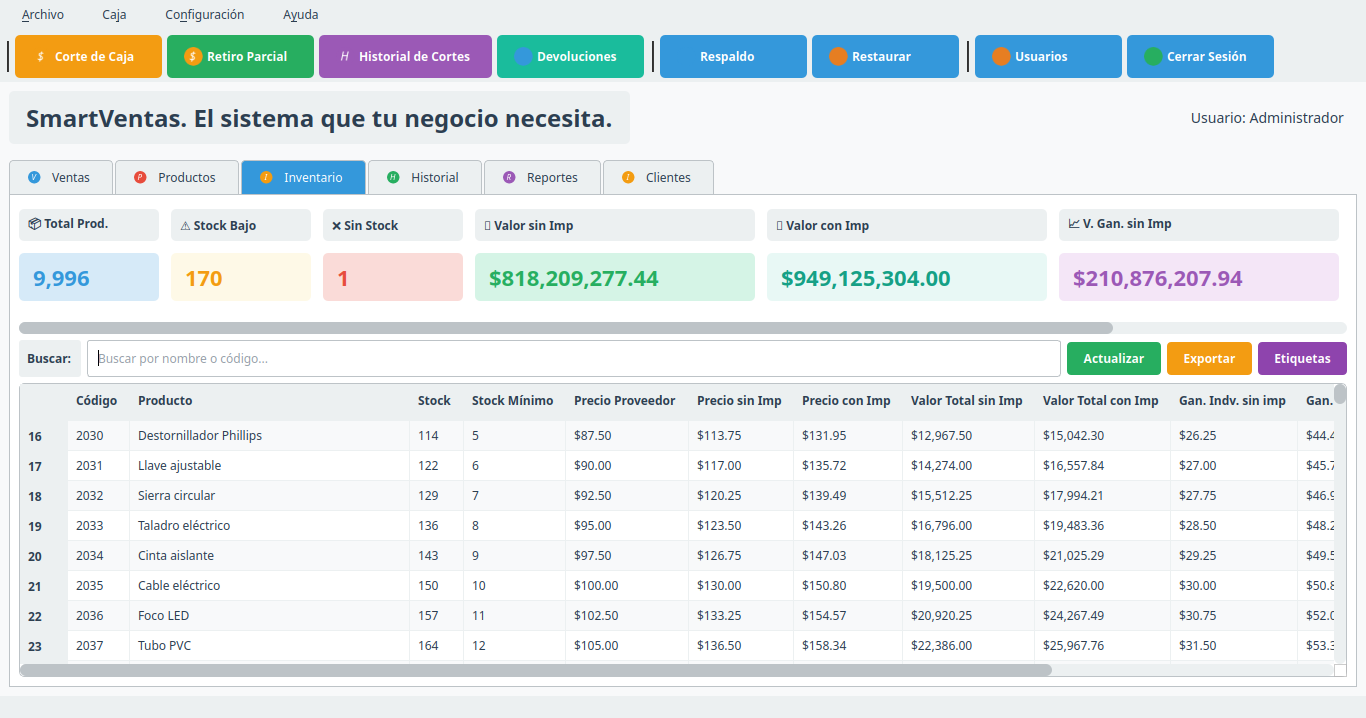
Task: Click the orange icon on Clientes tab
Action: click(628, 177)
